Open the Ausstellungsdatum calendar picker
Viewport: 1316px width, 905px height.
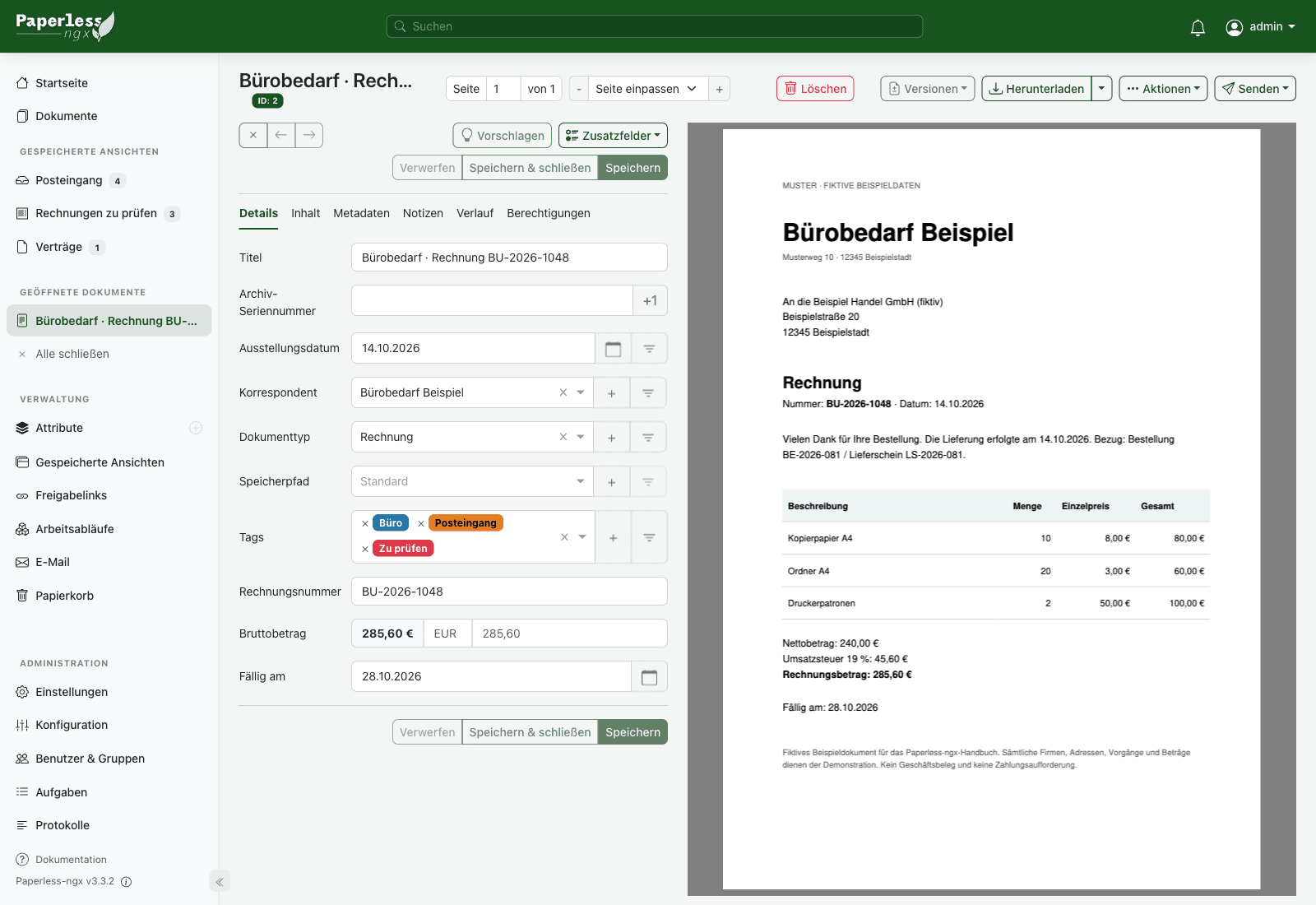tap(613, 348)
